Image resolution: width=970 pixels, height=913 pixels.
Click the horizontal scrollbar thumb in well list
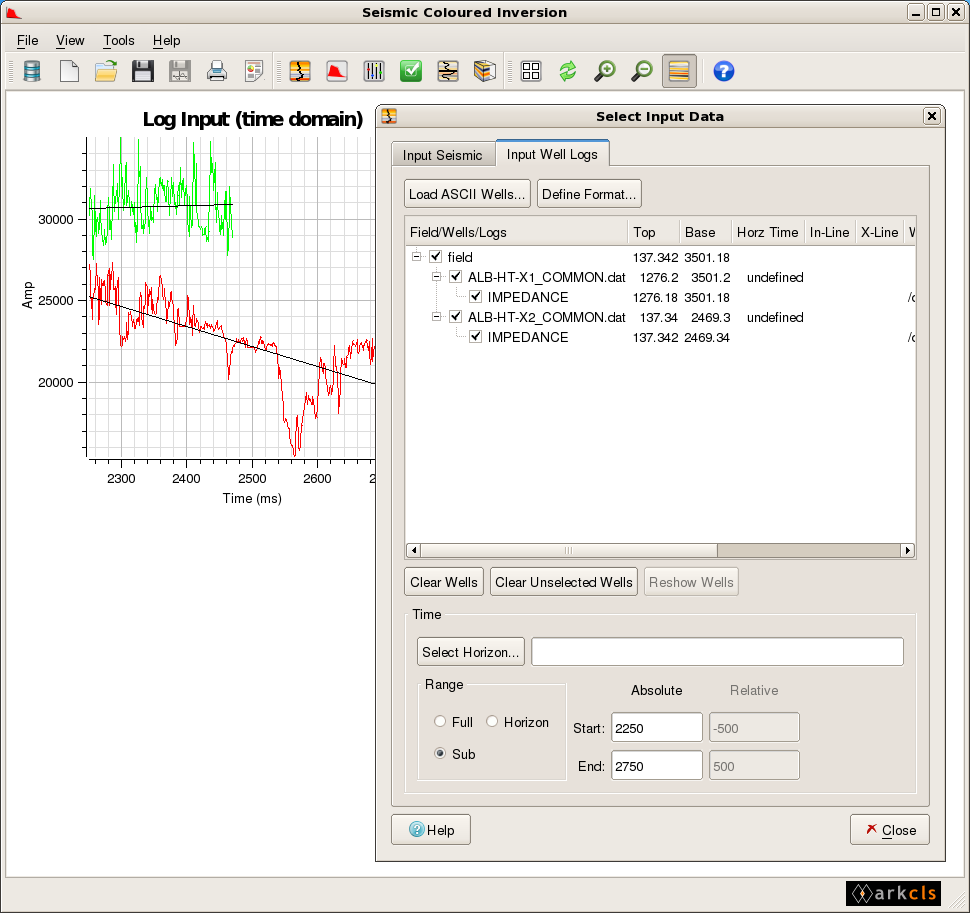569,550
